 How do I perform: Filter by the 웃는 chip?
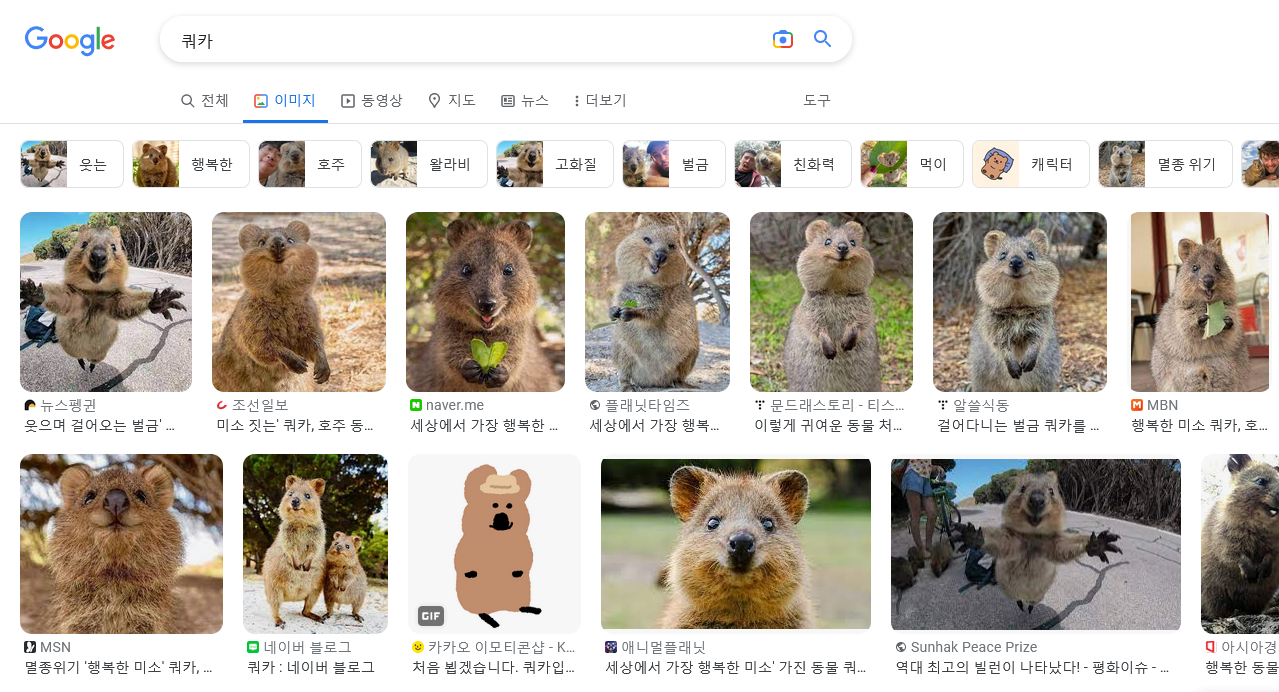click(x=72, y=164)
